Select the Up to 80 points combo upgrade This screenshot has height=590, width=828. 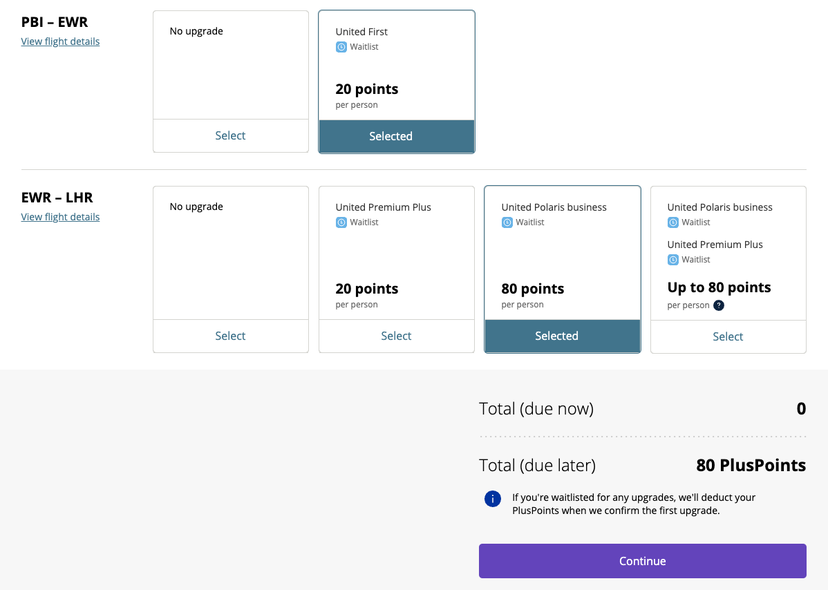coord(728,336)
